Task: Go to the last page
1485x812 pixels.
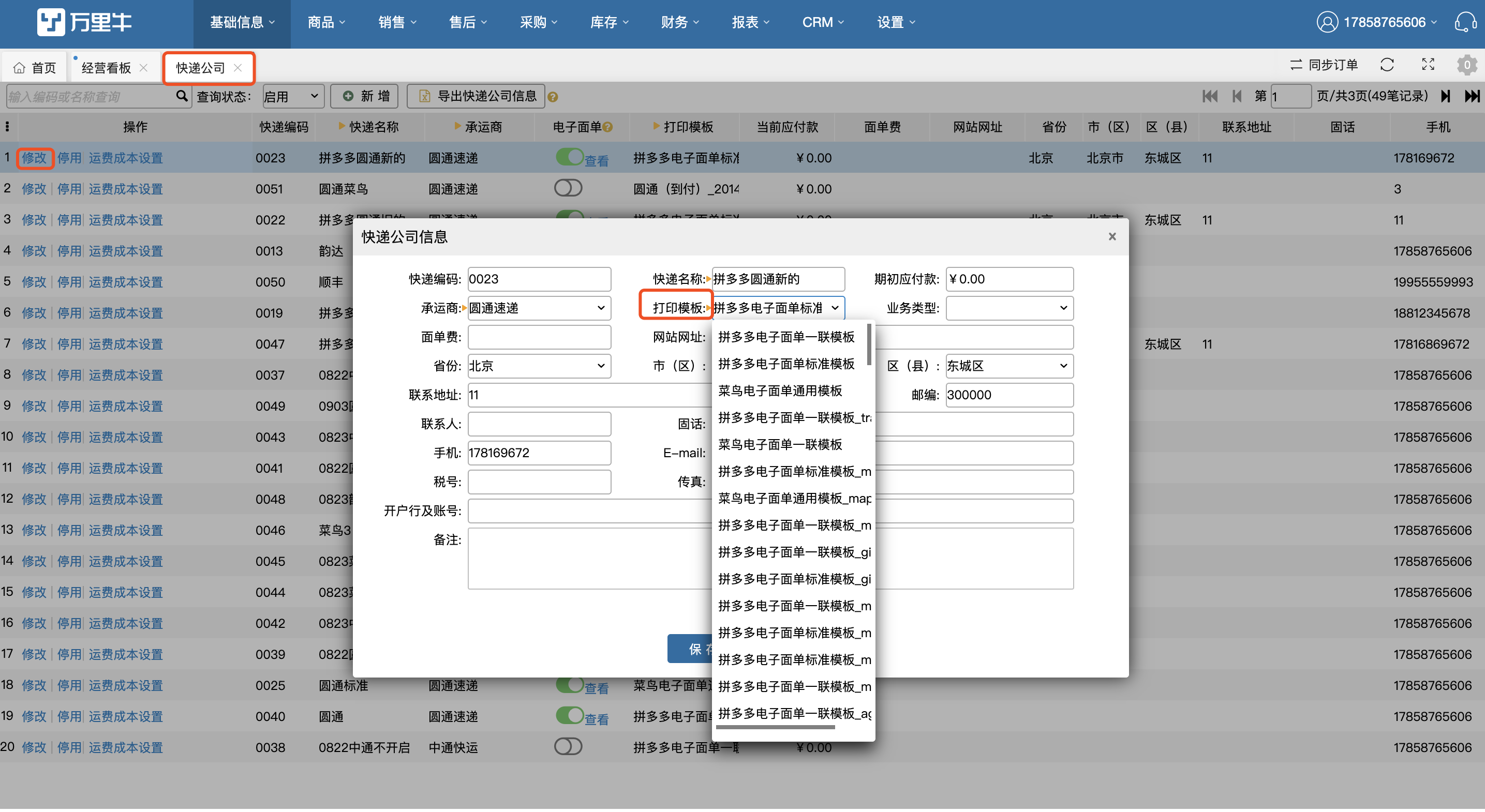Action: click(1472, 96)
